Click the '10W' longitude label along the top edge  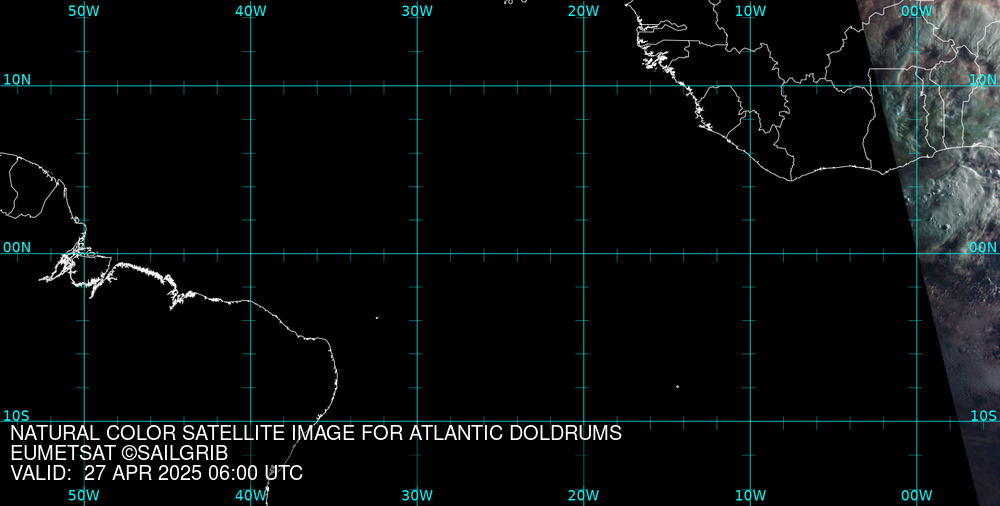(x=750, y=11)
